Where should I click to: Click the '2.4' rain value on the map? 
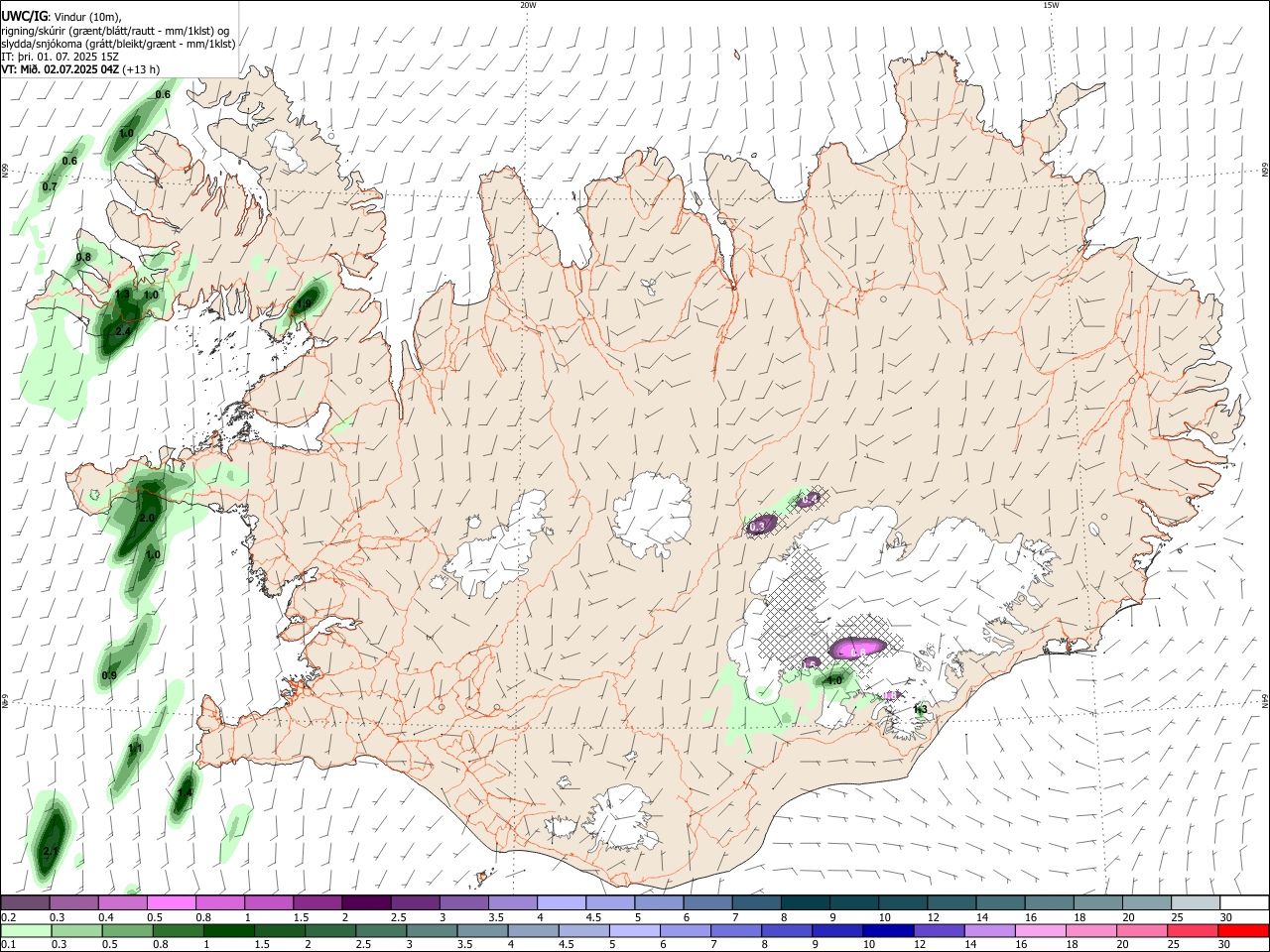[124, 331]
